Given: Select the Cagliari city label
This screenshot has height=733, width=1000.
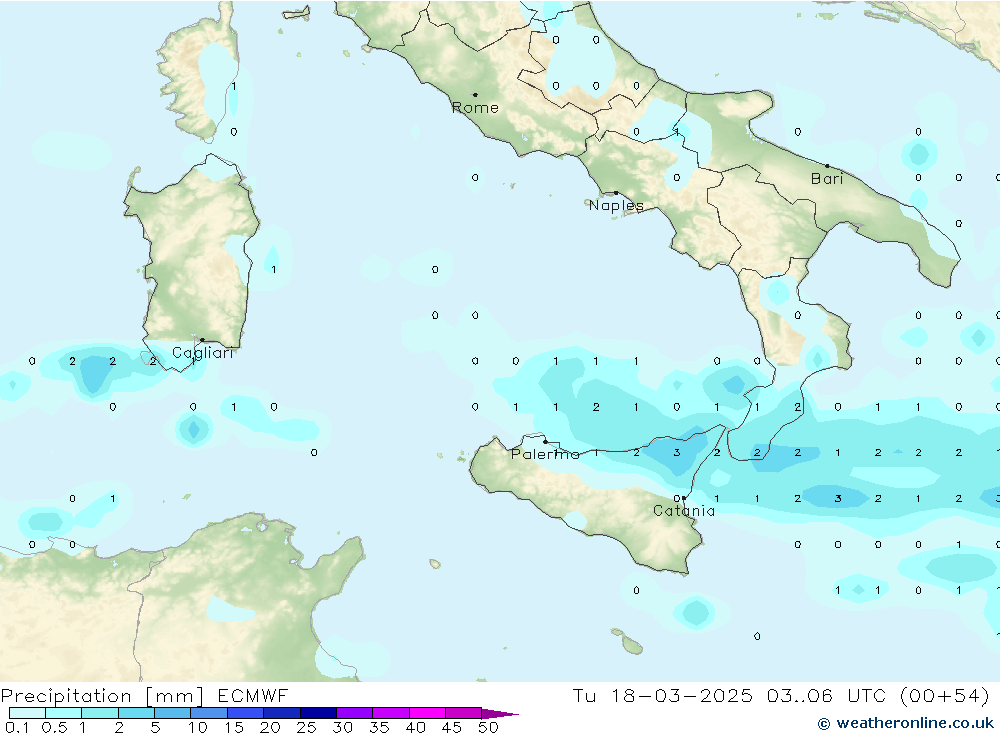Looking at the screenshot, I should click(203, 353).
